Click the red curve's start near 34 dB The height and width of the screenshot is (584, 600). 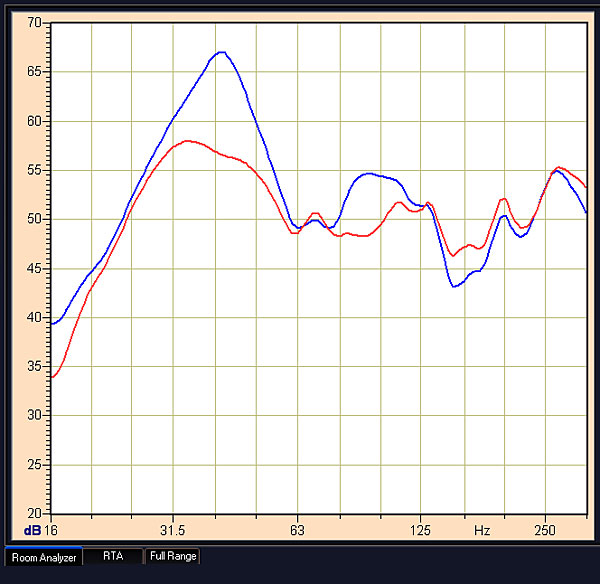click(53, 377)
